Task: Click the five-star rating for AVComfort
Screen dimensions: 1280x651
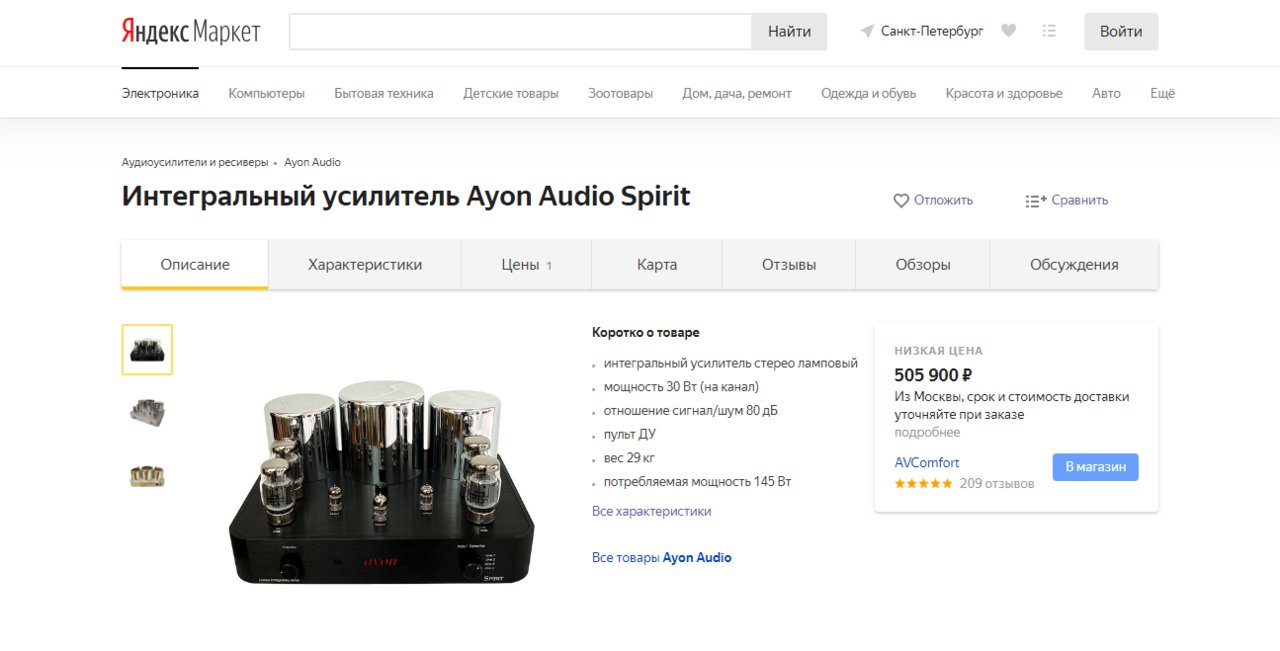Action: click(x=923, y=484)
